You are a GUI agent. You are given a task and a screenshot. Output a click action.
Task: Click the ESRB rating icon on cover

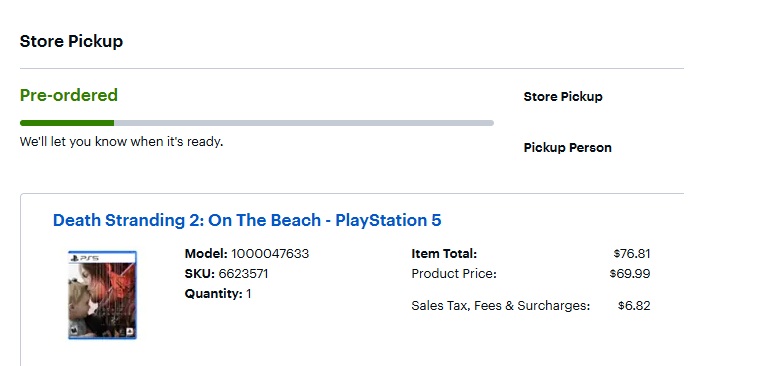coord(73,331)
